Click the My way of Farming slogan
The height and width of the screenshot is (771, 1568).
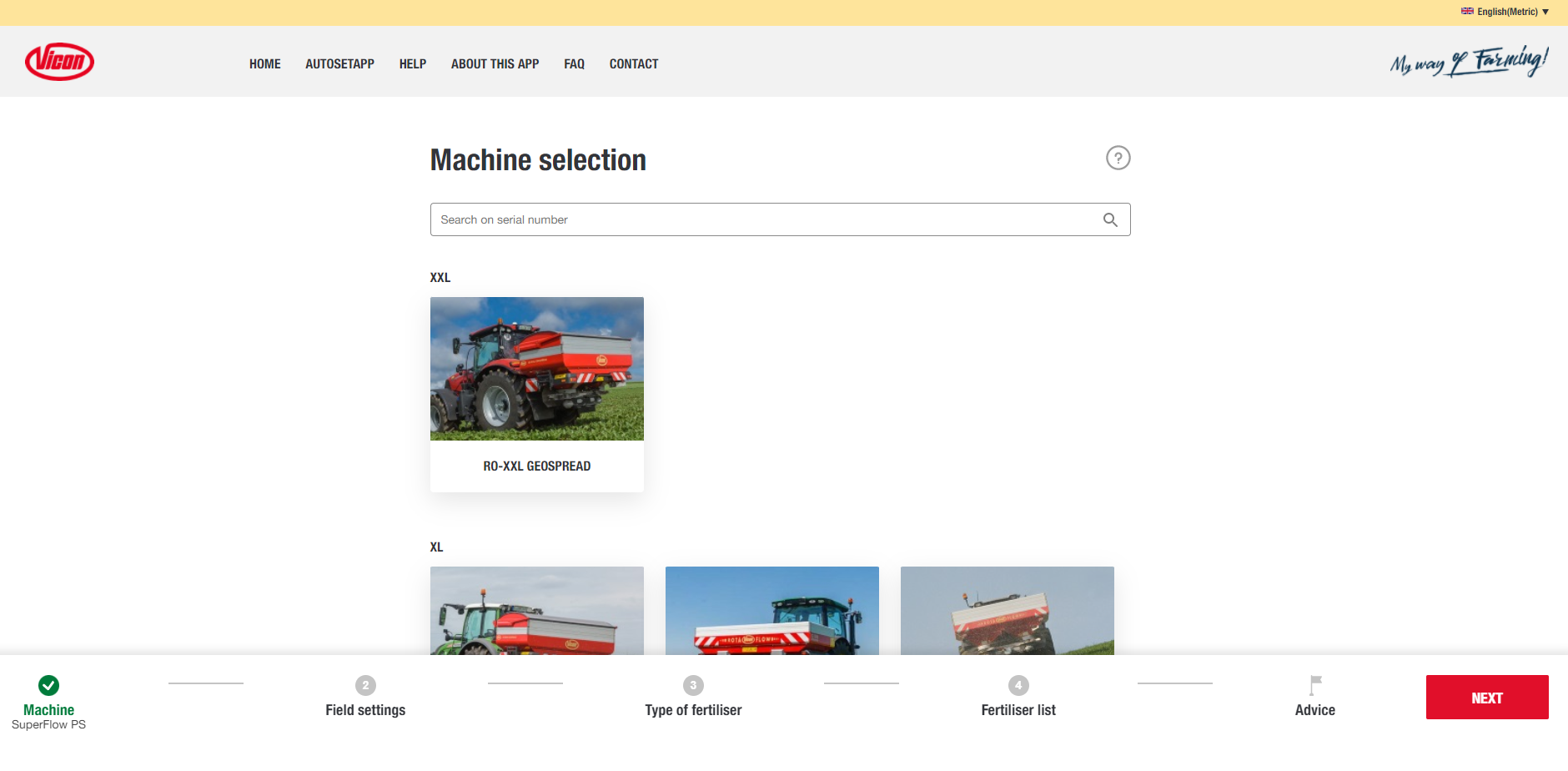[1468, 62]
